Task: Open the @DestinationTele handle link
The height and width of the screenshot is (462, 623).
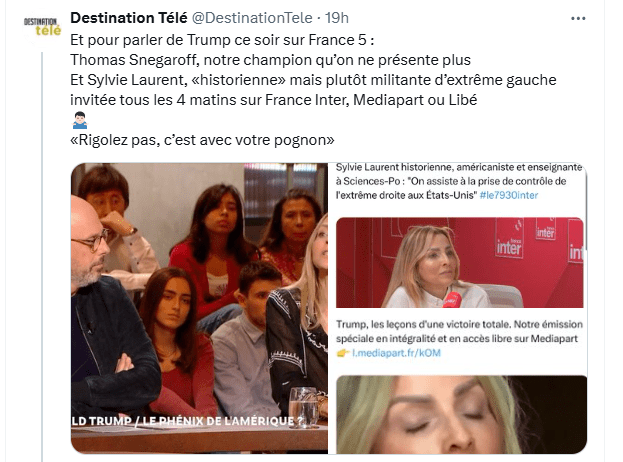Action: [252, 18]
